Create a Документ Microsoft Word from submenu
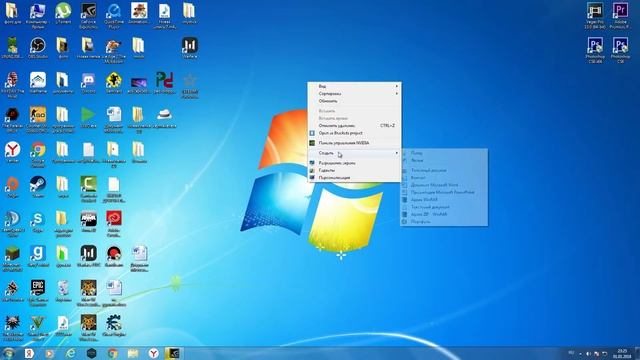Image resolution: width=640 pixels, height=360 pixels. tap(444, 185)
